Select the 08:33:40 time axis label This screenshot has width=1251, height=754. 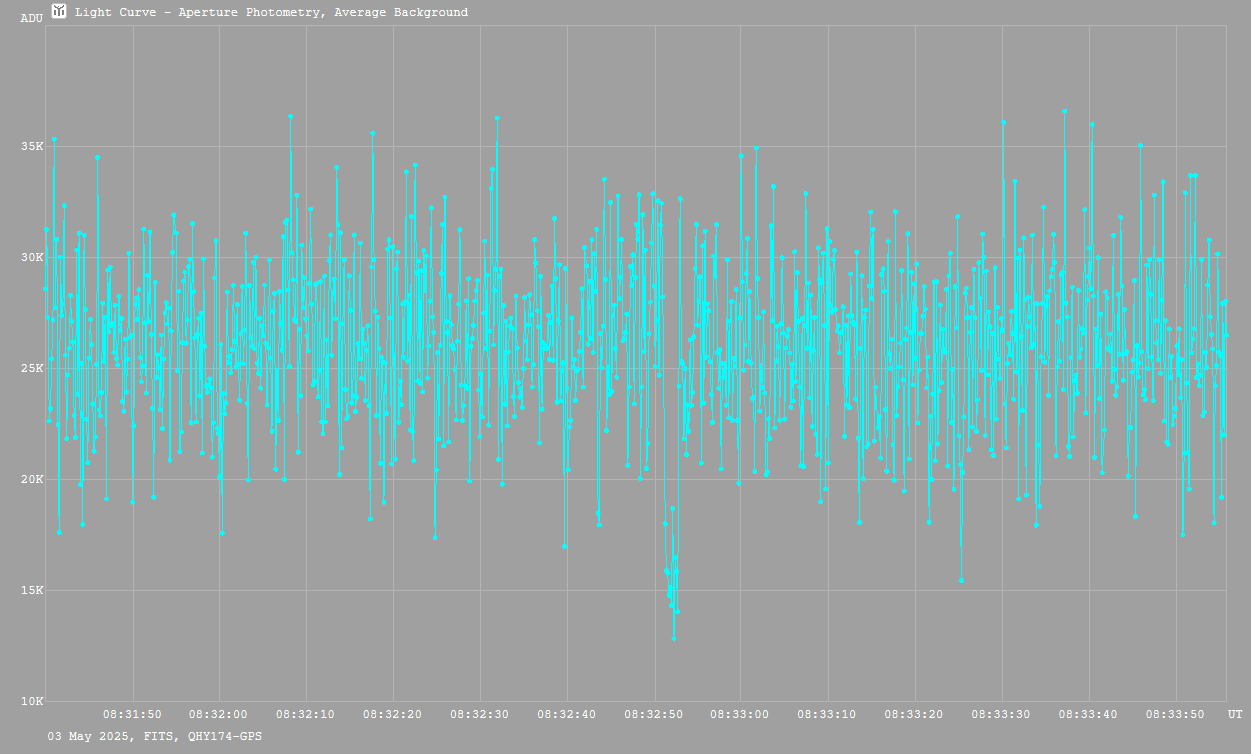[1088, 714]
